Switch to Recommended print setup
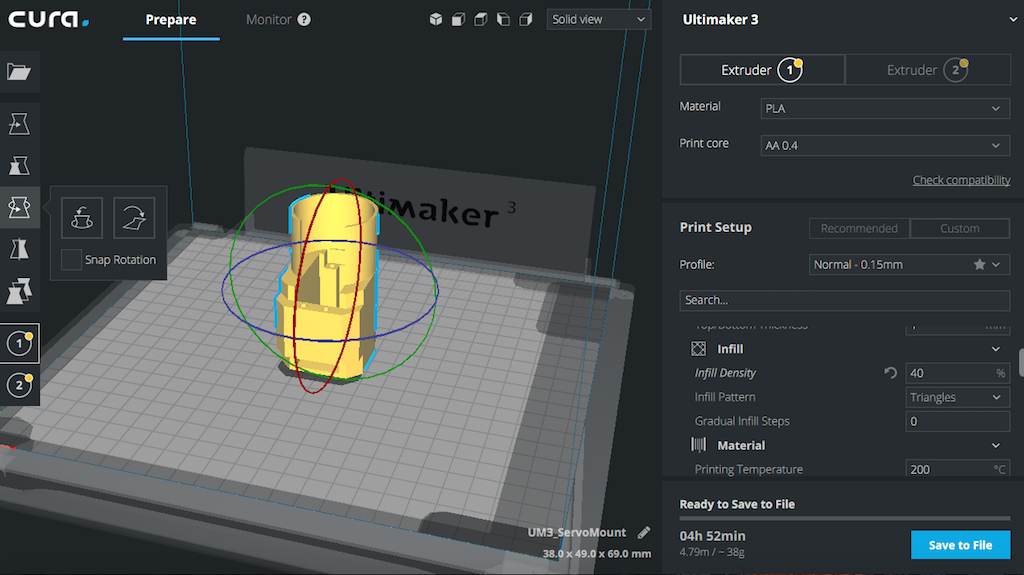Image resolution: width=1024 pixels, height=575 pixels. tap(859, 228)
